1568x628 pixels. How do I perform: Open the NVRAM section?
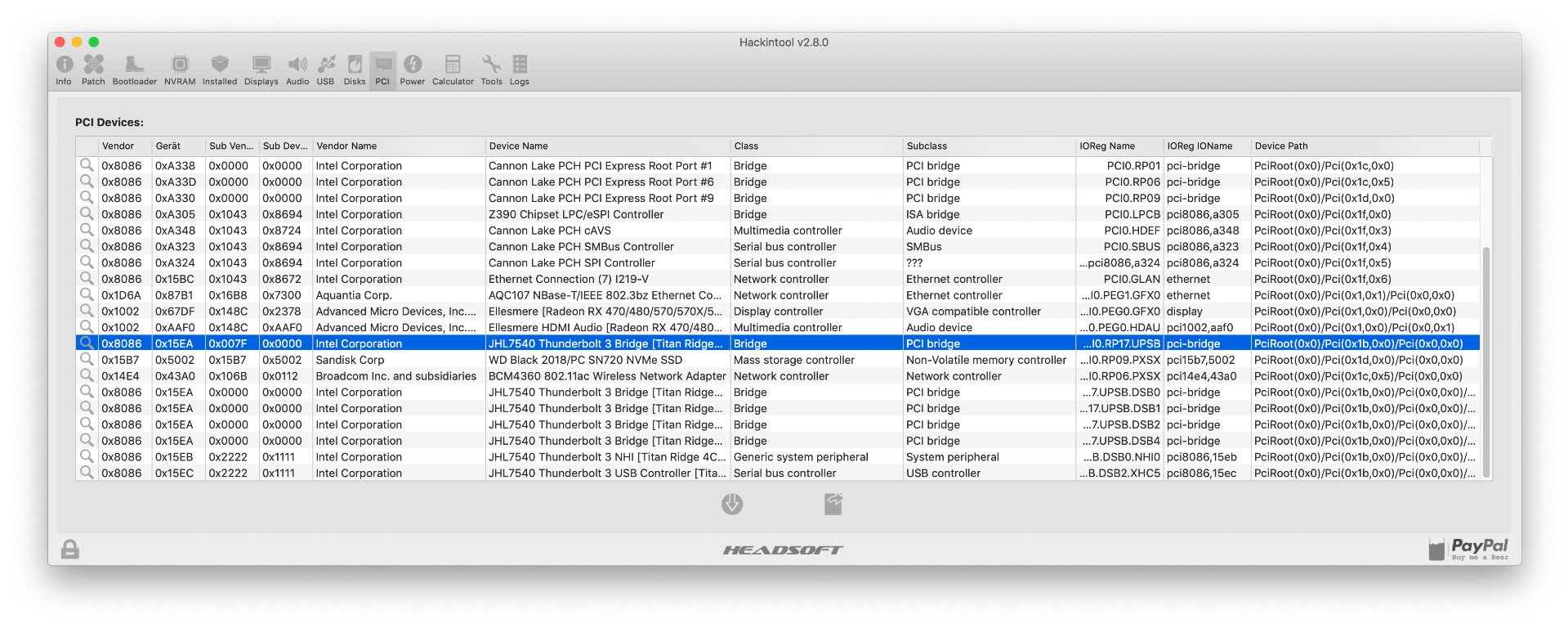click(x=180, y=70)
